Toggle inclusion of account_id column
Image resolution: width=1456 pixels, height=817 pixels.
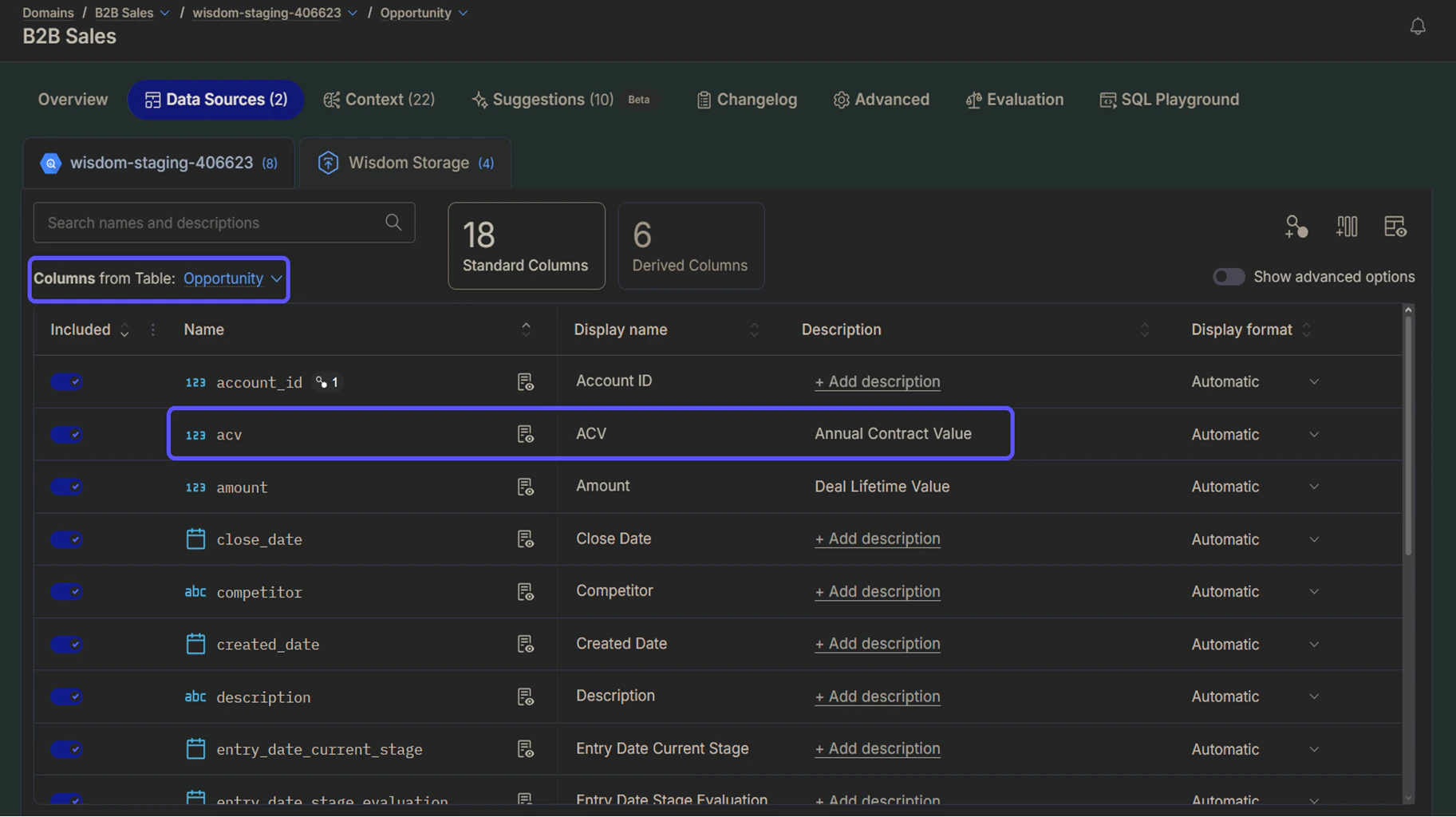[66, 382]
